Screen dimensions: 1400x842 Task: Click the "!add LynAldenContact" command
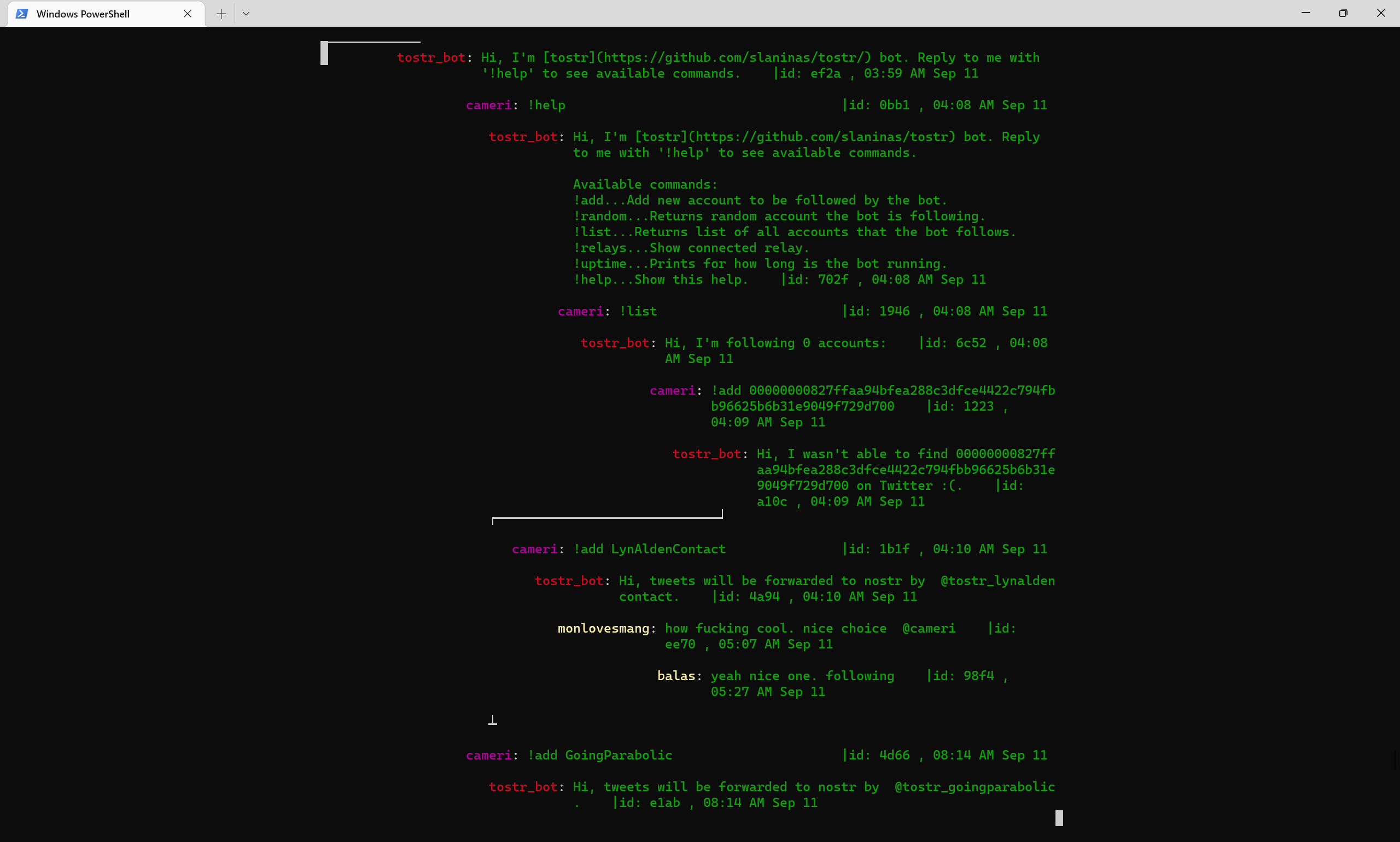point(649,549)
